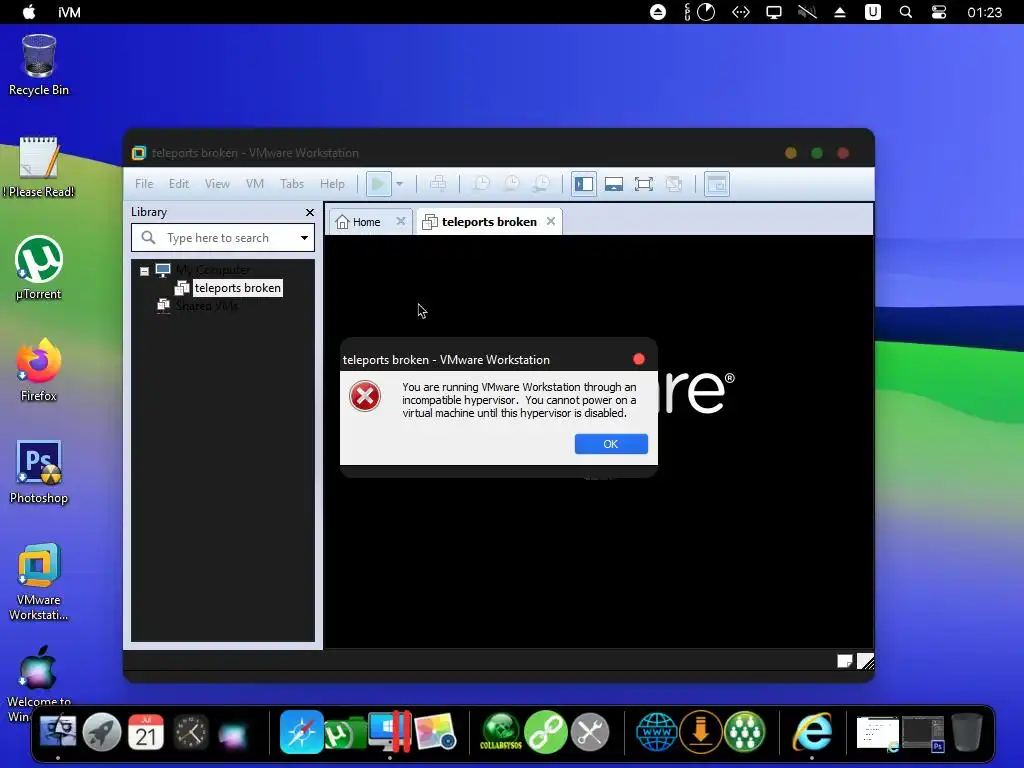Open the blue WWW globe dock icon
Image resolution: width=1024 pixels, height=768 pixels.
pos(656,733)
